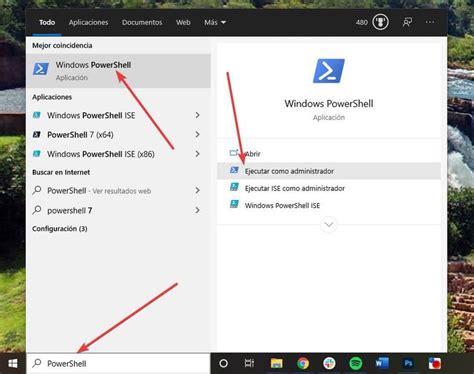Select the PowerShell 7 (x64) result text
474x374 pixels.
tap(80, 135)
